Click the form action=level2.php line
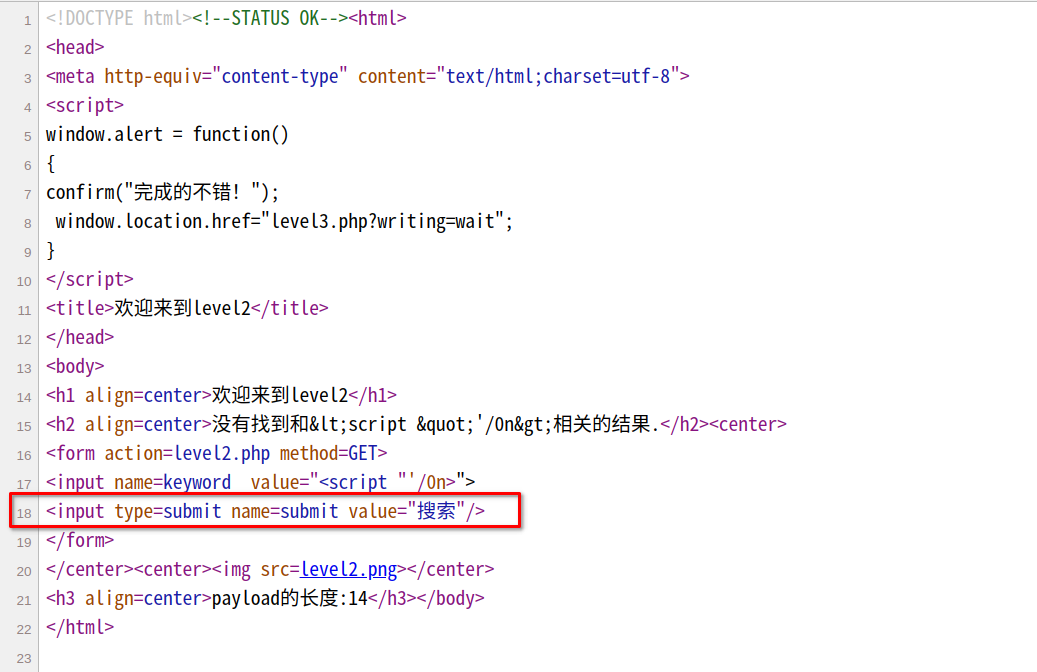This screenshot has width=1037, height=672. point(216,453)
